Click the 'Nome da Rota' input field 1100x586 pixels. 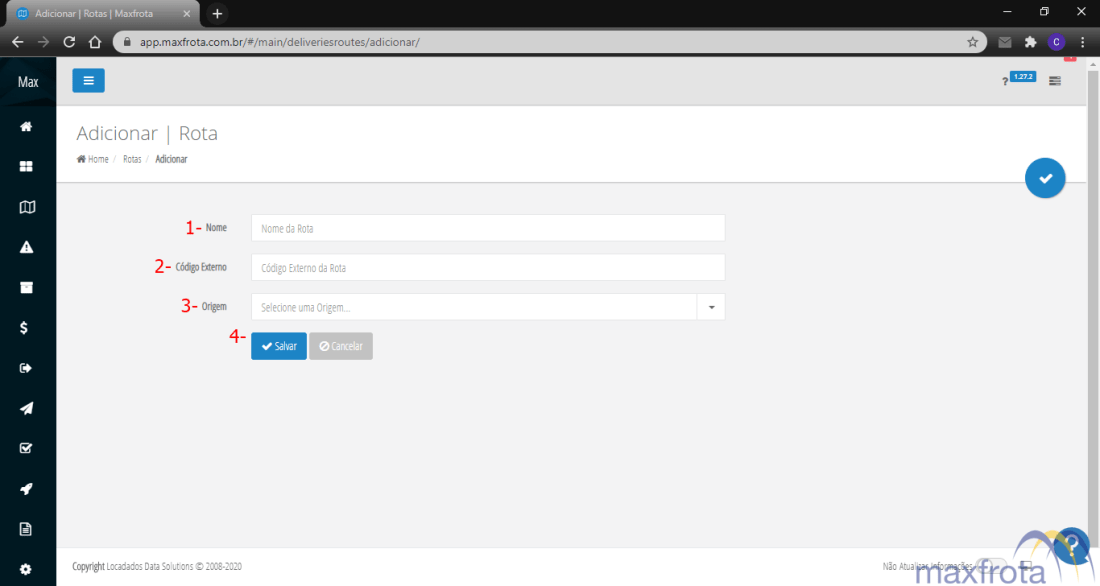pos(487,228)
